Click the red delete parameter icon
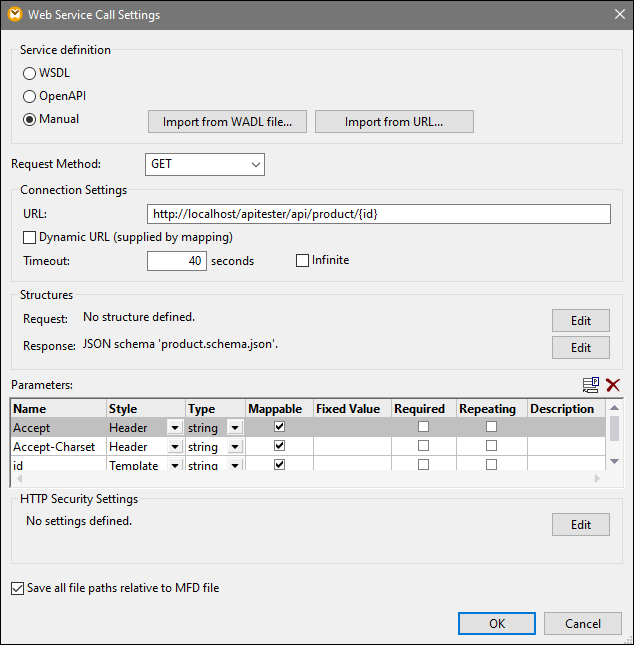 (x=612, y=385)
